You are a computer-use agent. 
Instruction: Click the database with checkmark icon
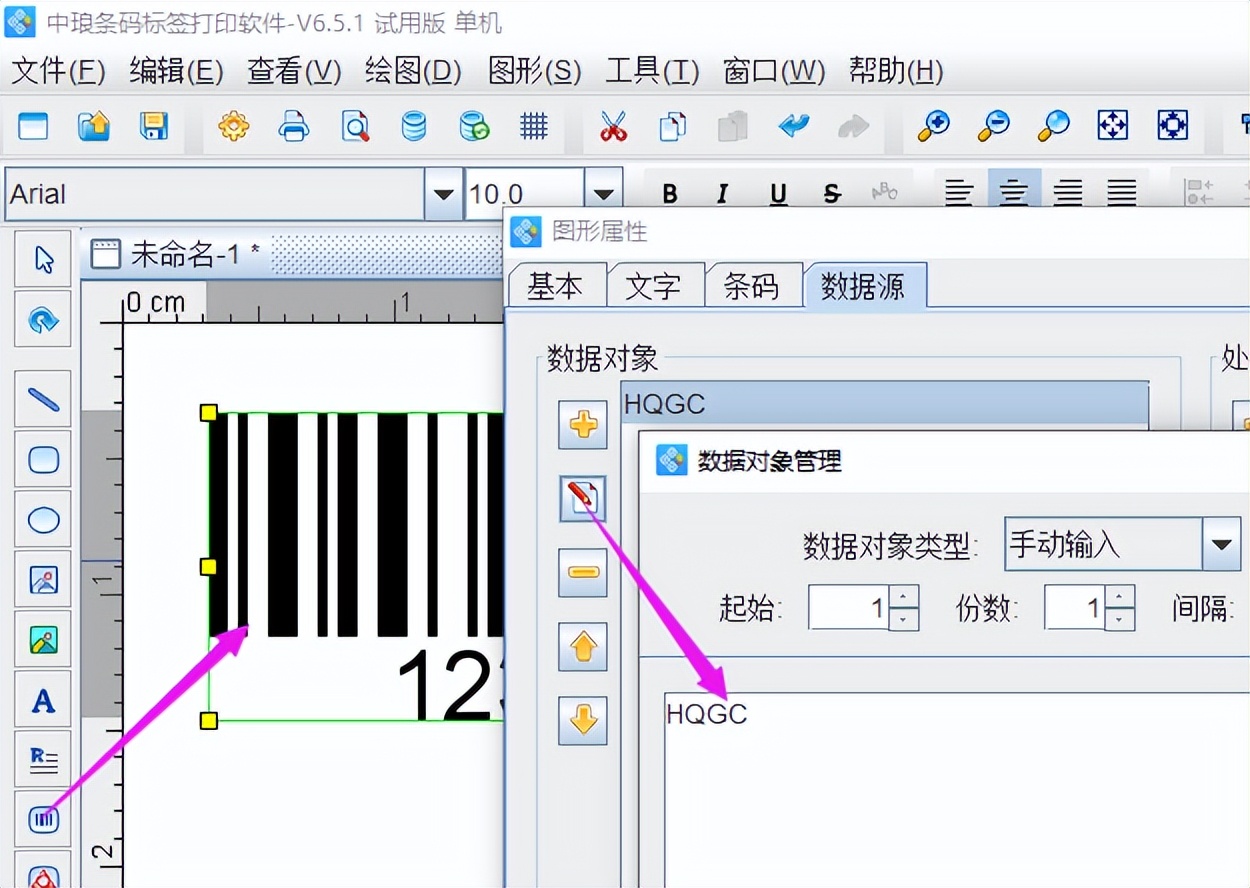[474, 126]
